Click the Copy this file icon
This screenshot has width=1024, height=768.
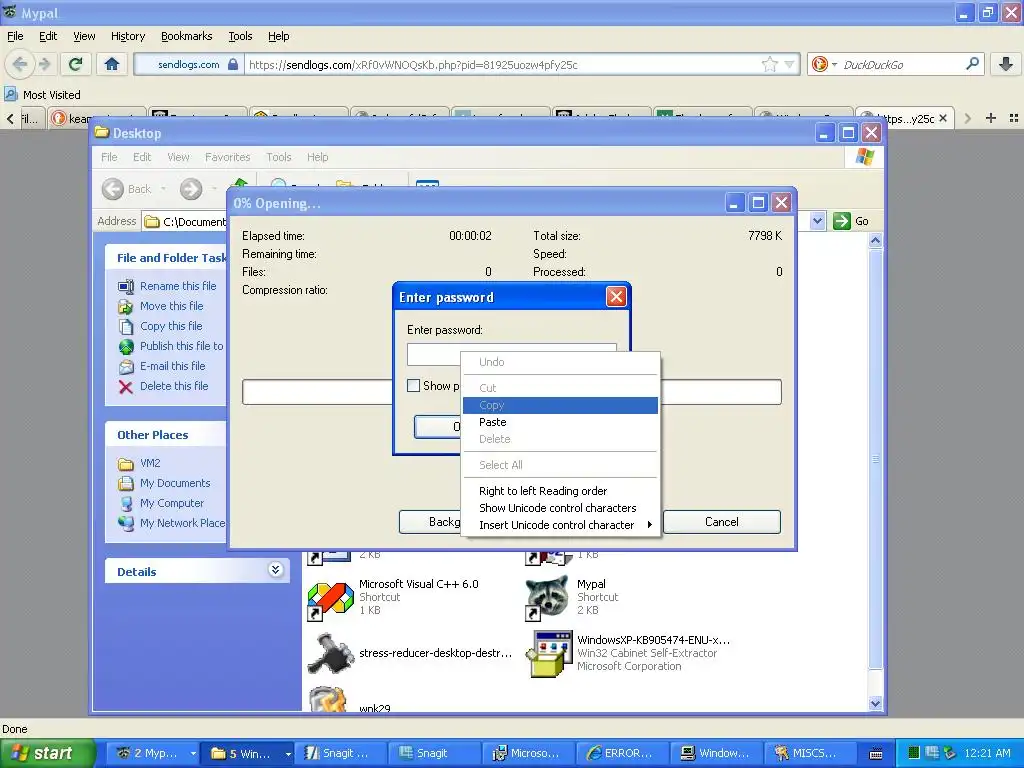point(126,327)
